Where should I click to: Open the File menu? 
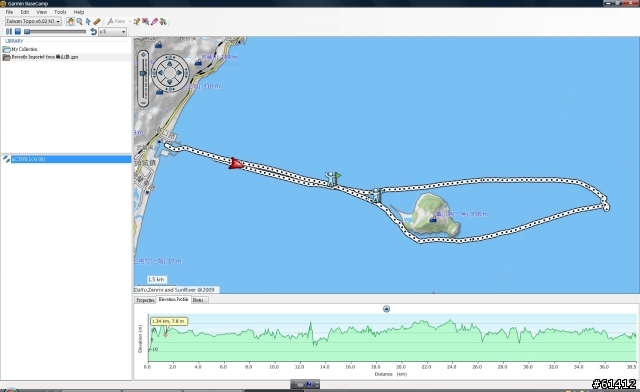click(x=9, y=12)
